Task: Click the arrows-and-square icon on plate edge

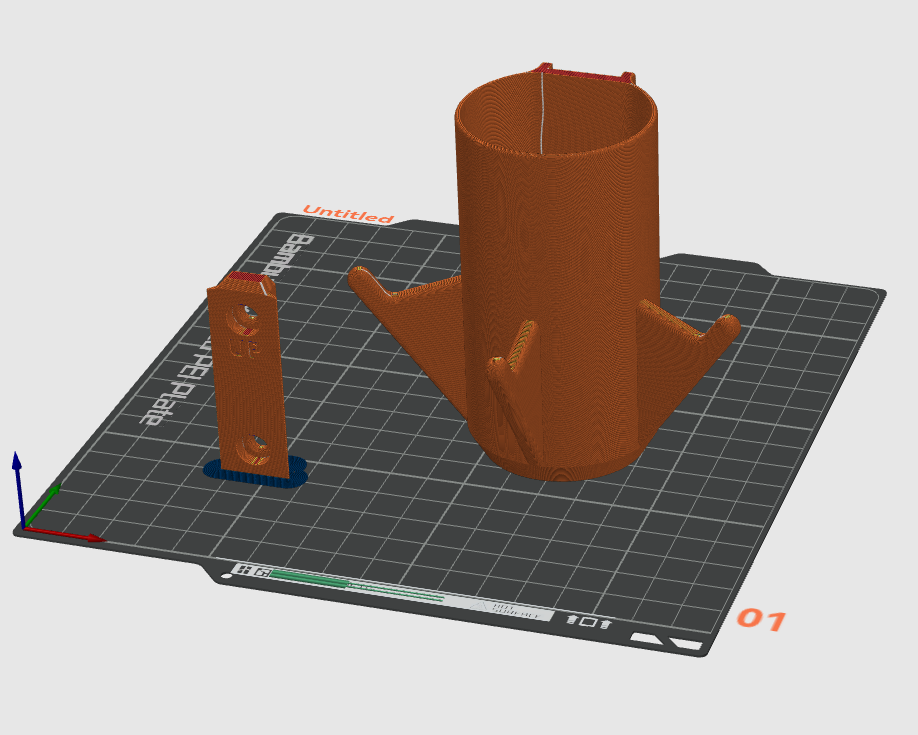Action: (x=589, y=622)
